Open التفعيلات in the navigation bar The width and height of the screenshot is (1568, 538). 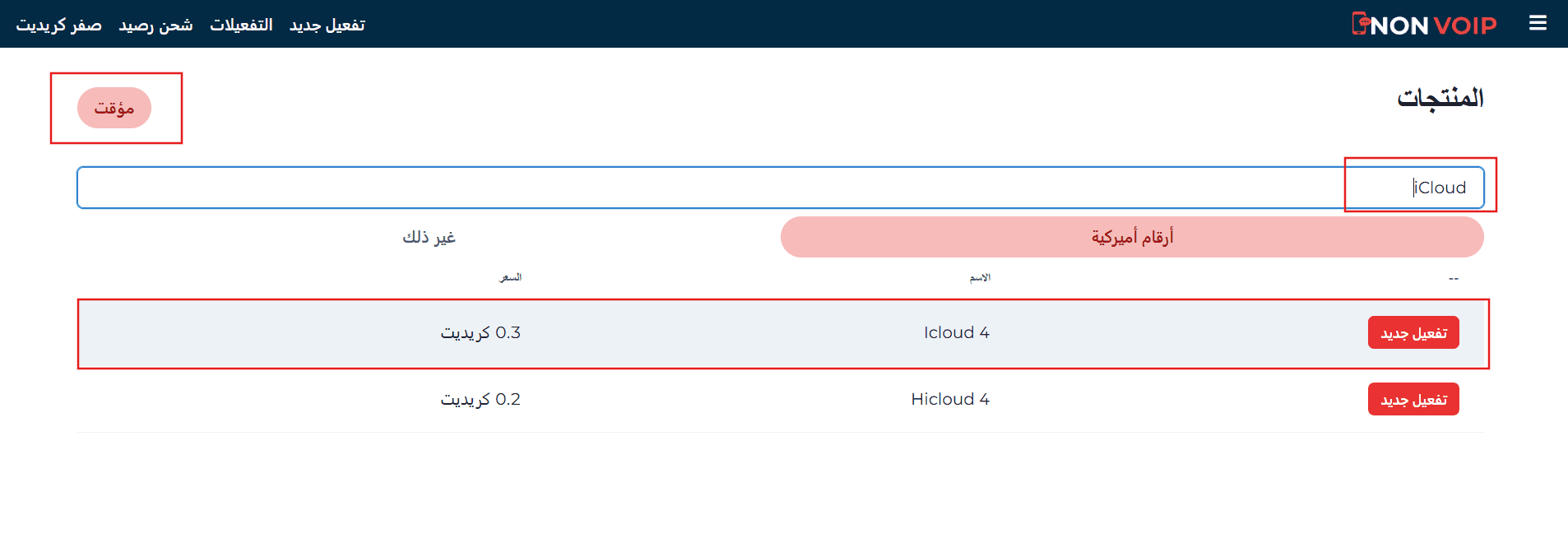pos(241,26)
